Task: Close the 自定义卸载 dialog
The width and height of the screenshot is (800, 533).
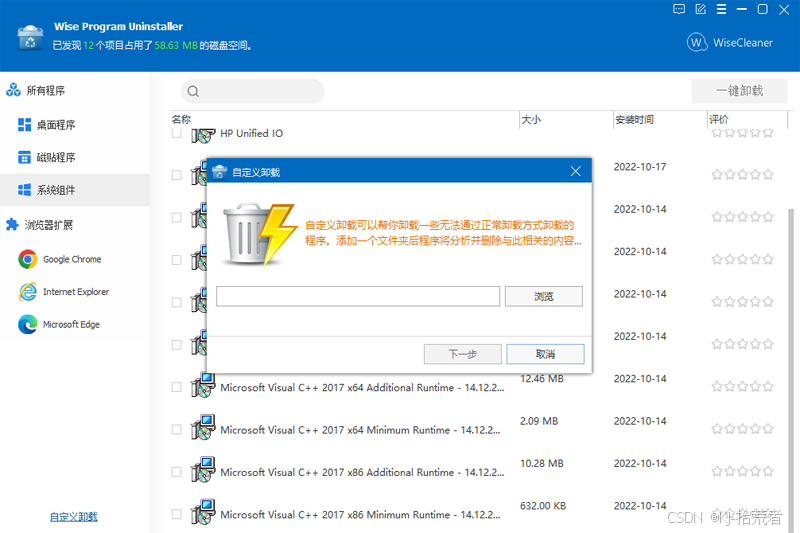Action: [576, 171]
